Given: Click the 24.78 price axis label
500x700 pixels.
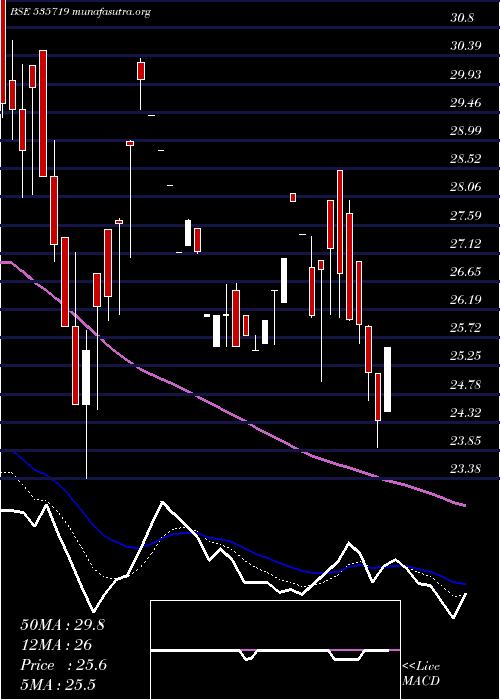Looking at the screenshot, I should [x=466, y=384].
